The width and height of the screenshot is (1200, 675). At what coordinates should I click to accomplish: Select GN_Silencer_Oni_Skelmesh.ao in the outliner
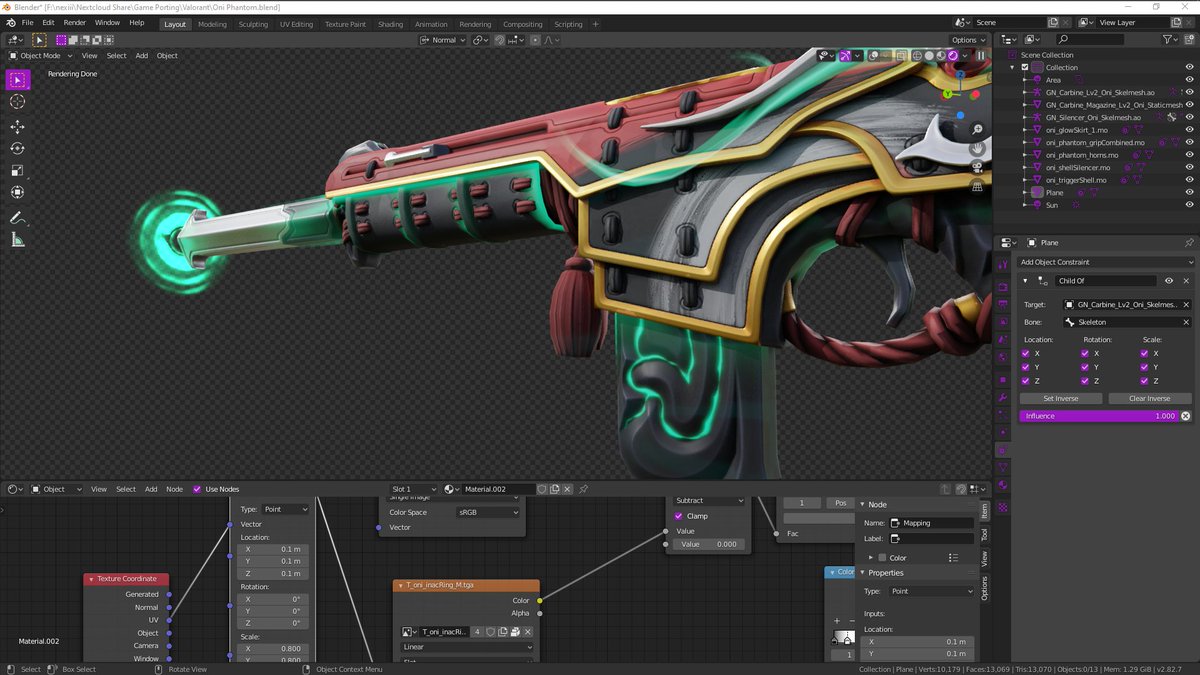coord(1100,117)
